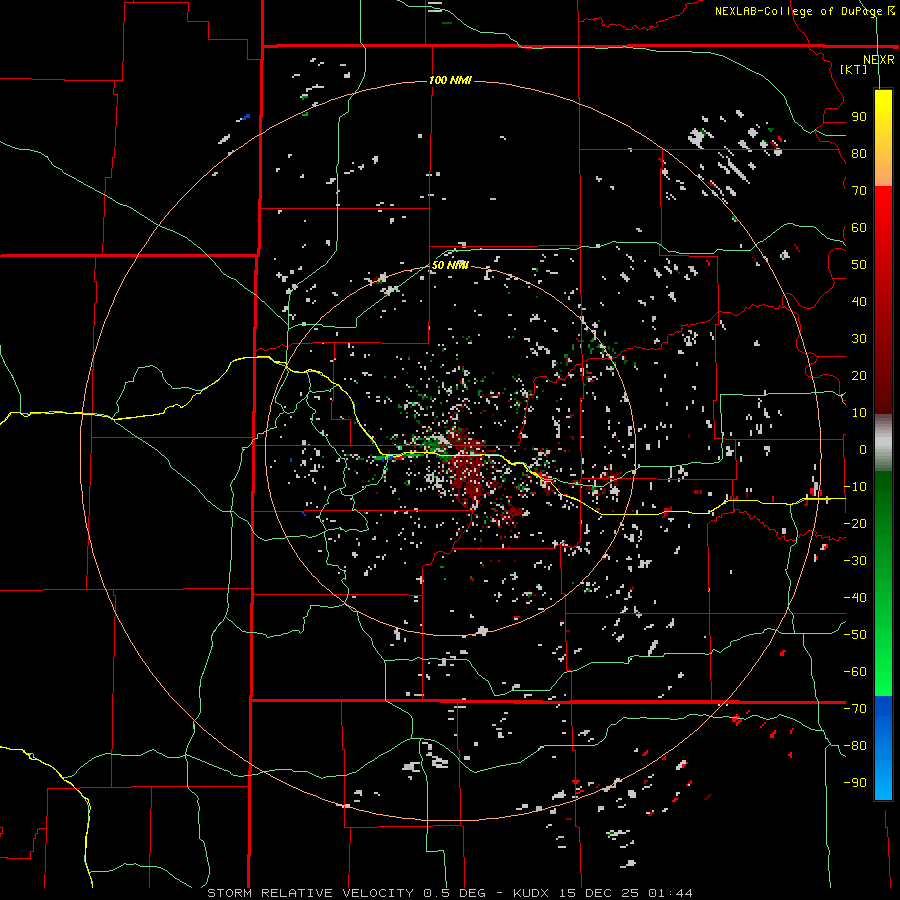This screenshot has height=900, width=900.
Task: Click the "0" value on the velocity scale
Action: 863,450
